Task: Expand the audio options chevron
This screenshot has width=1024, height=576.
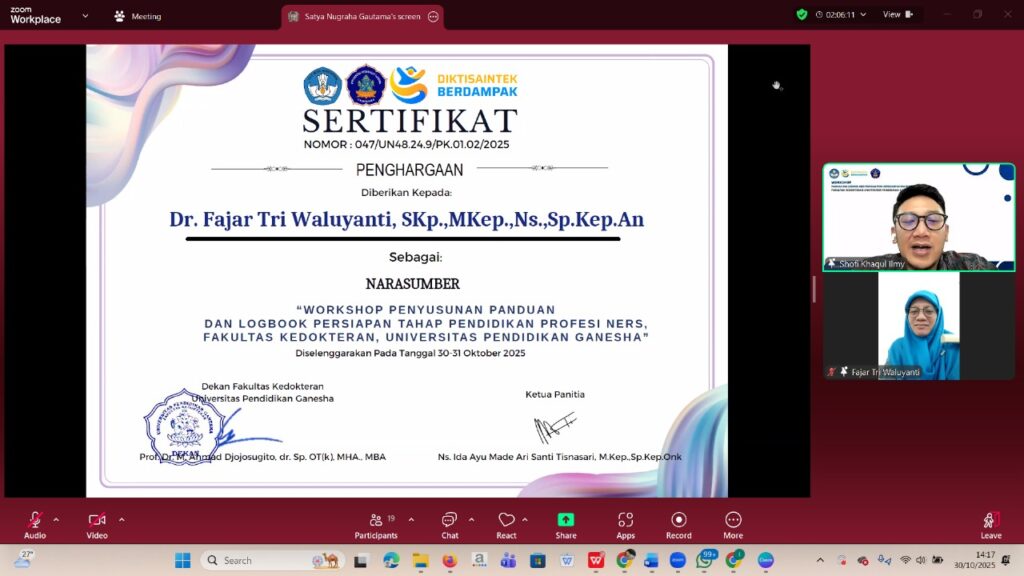Action: (56, 519)
